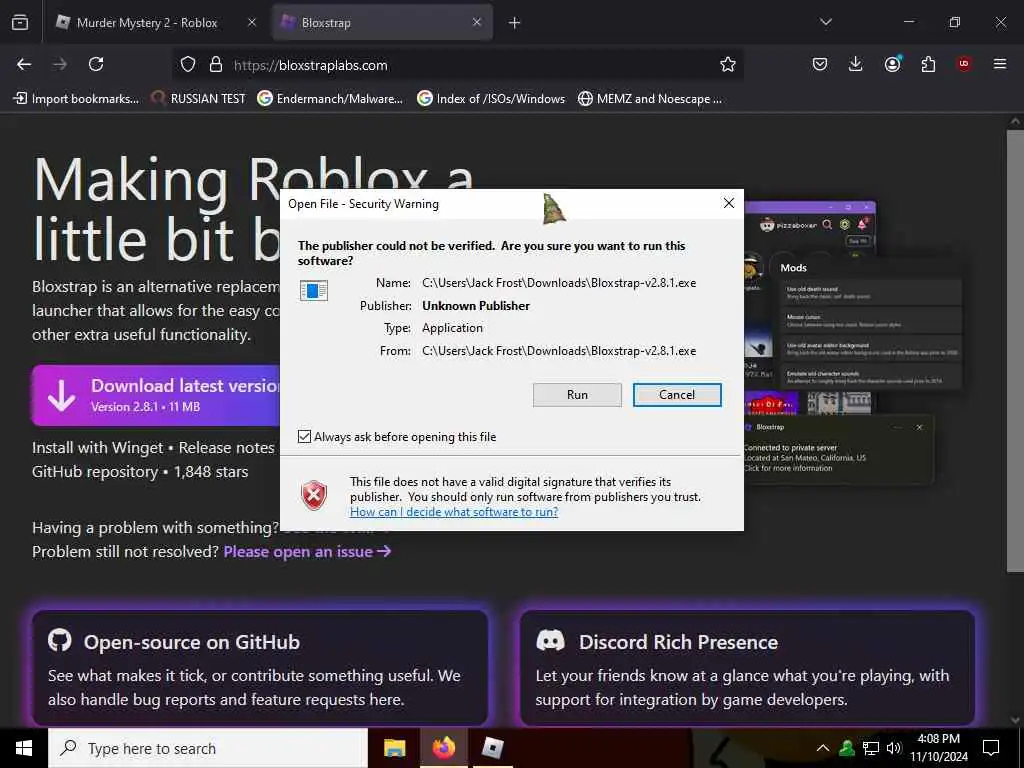
Task: Click application icon in warning dialog
Action: coord(313,291)
